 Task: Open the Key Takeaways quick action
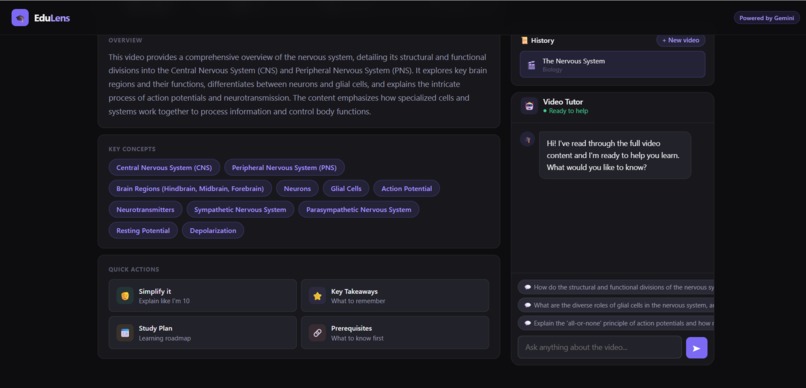pyautogui.click(x=395, y=295)
